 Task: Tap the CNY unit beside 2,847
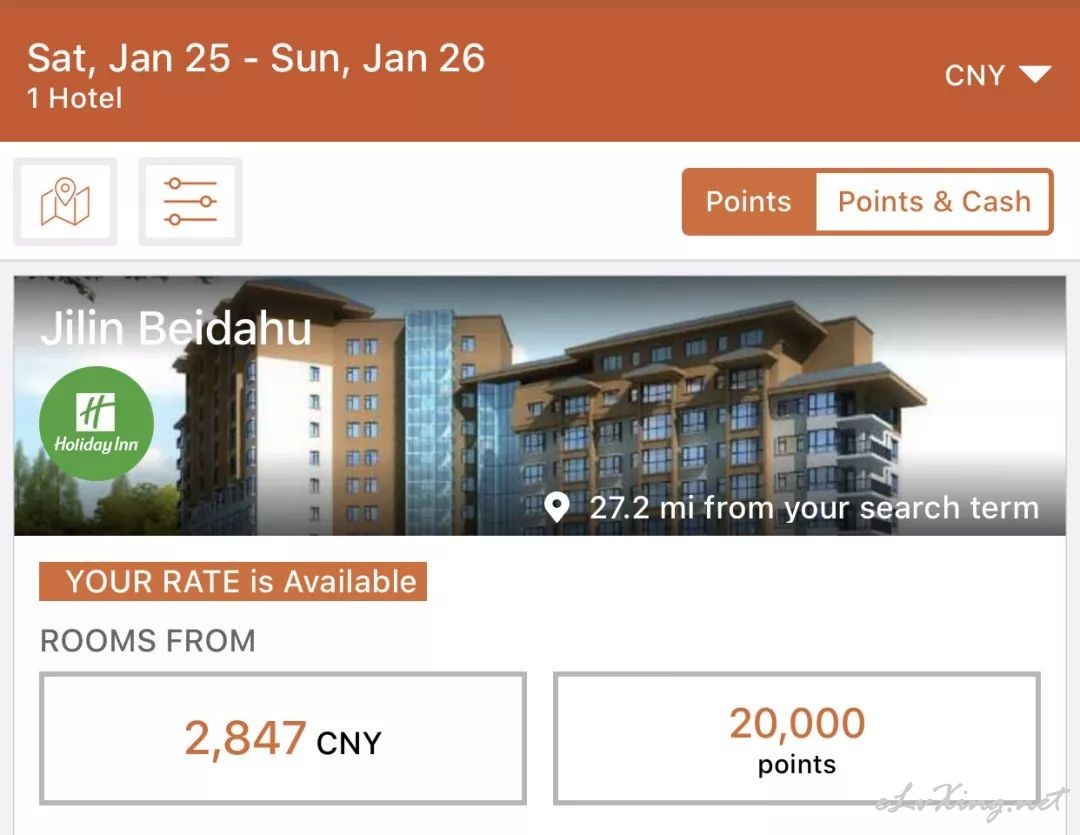pyautogui.click(x=349, y=743)
